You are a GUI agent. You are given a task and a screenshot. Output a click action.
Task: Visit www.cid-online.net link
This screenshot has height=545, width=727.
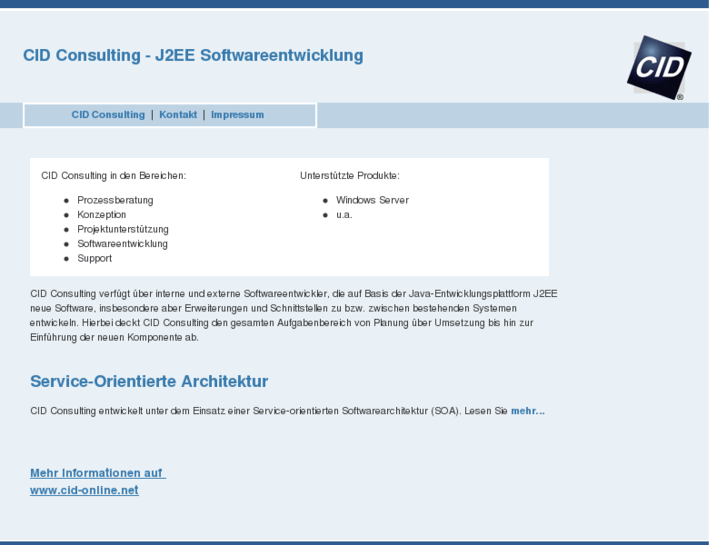coord(84,490)
